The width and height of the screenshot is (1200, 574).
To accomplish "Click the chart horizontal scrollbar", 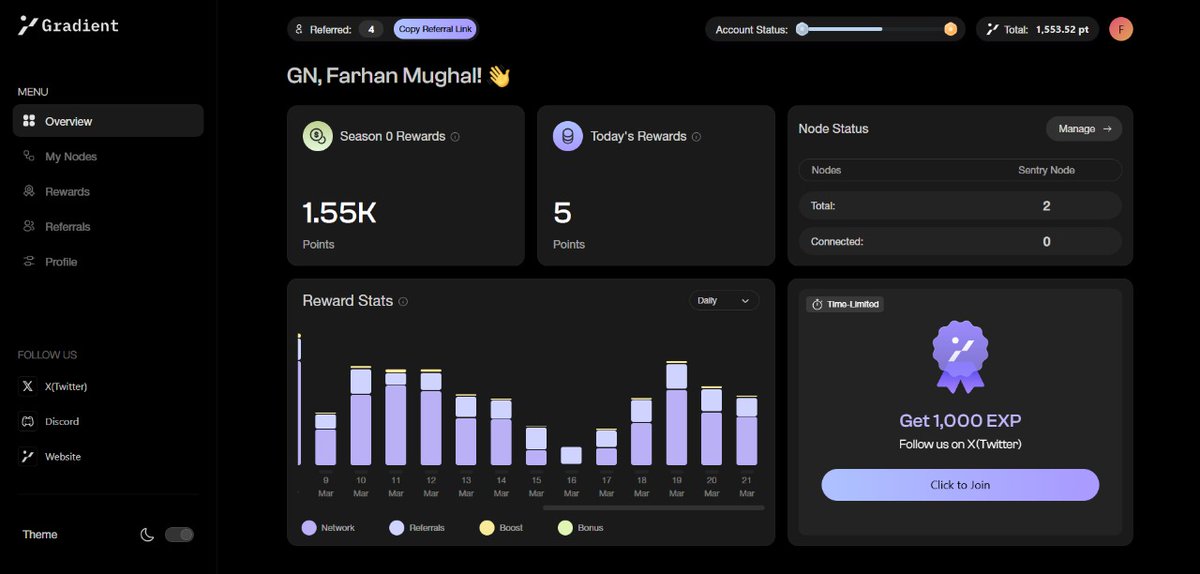I will pos(653,508).
